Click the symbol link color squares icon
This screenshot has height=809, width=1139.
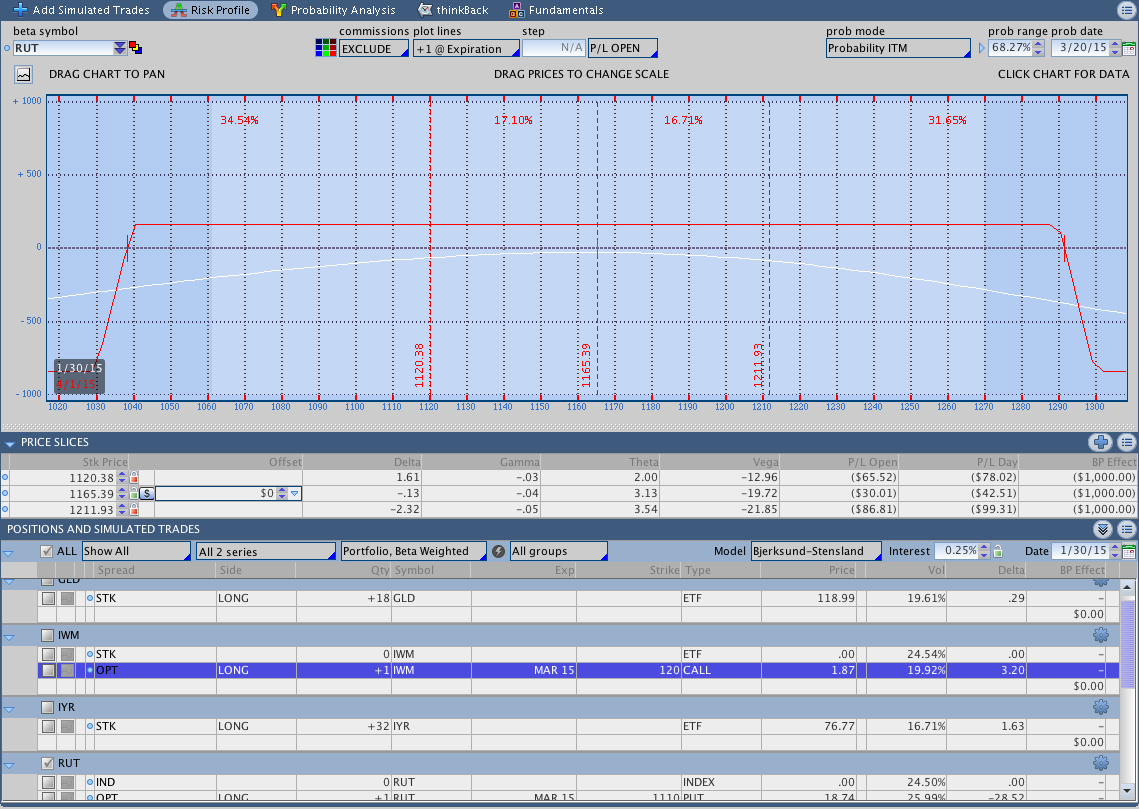pos(136,48)
